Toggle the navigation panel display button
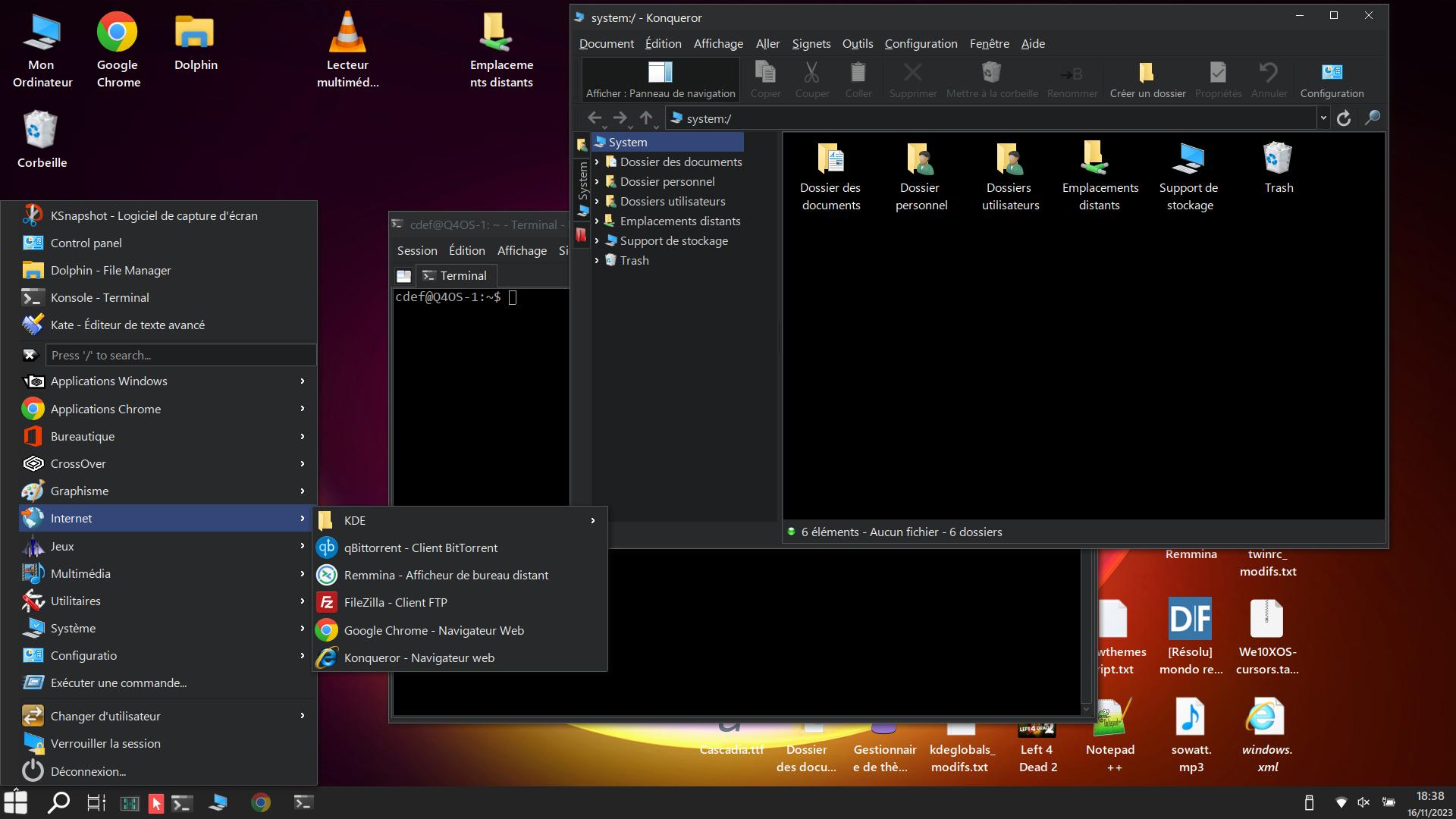 coord(660,79)
